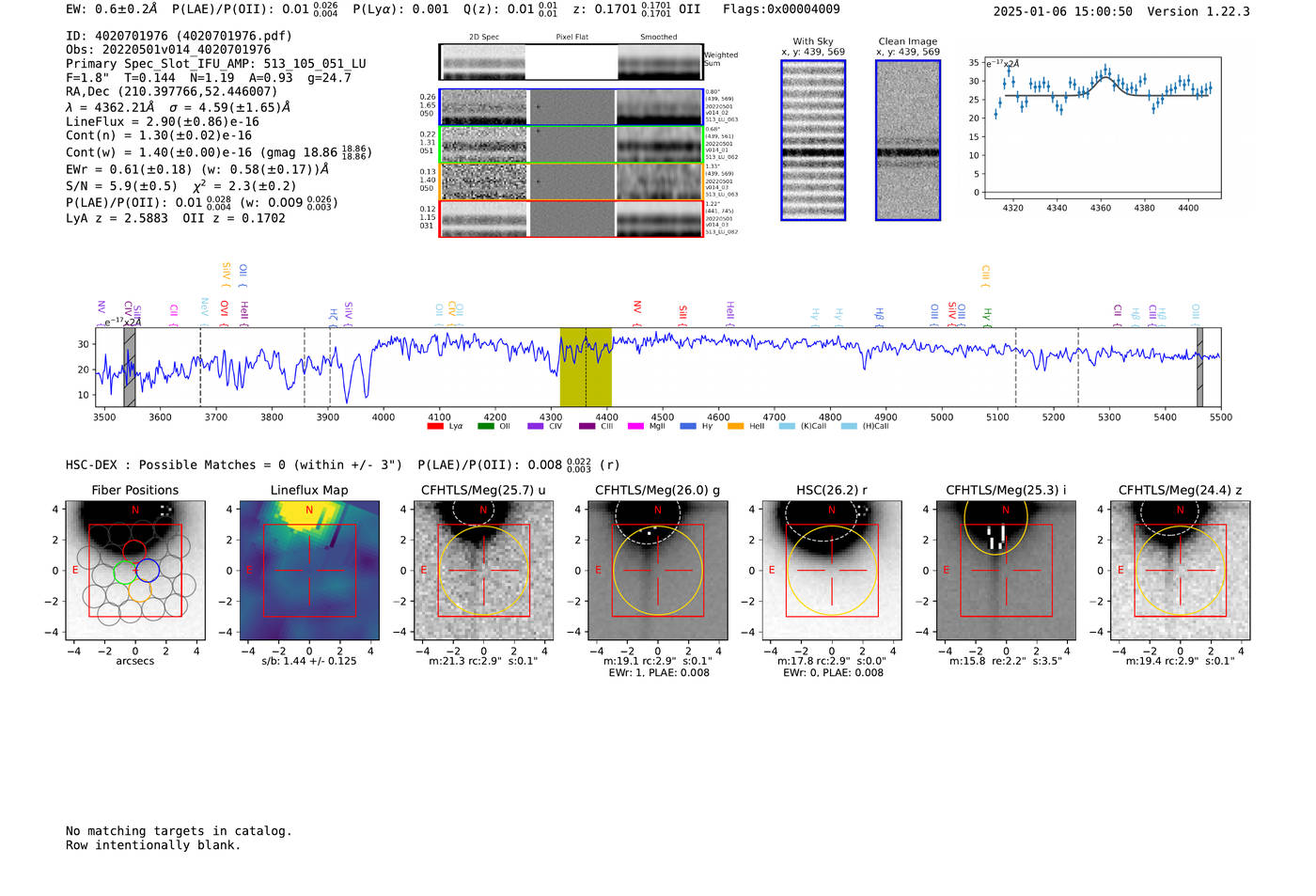Image resolution: width=1316 pixels, height=896 pixels.
Task: Click the timestamp "2025-01-06 15:00:50"
Action: point(1063,11)
